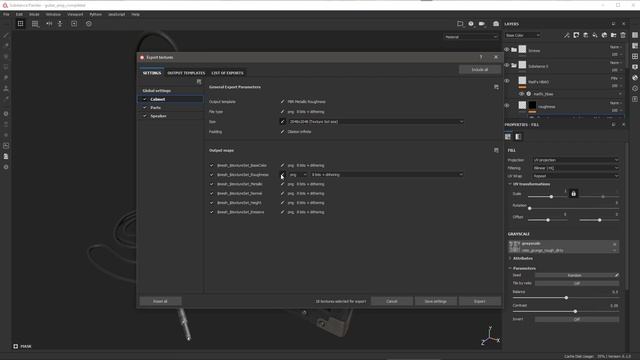Click the General Export Parameters copy-settings icon
This screenshot has height=360, width=640.
click(x=496, y=87)
